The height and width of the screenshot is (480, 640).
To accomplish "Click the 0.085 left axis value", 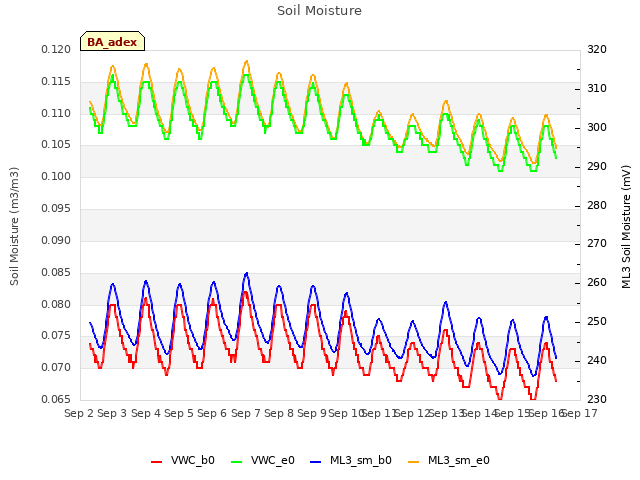I will (56, 272).
